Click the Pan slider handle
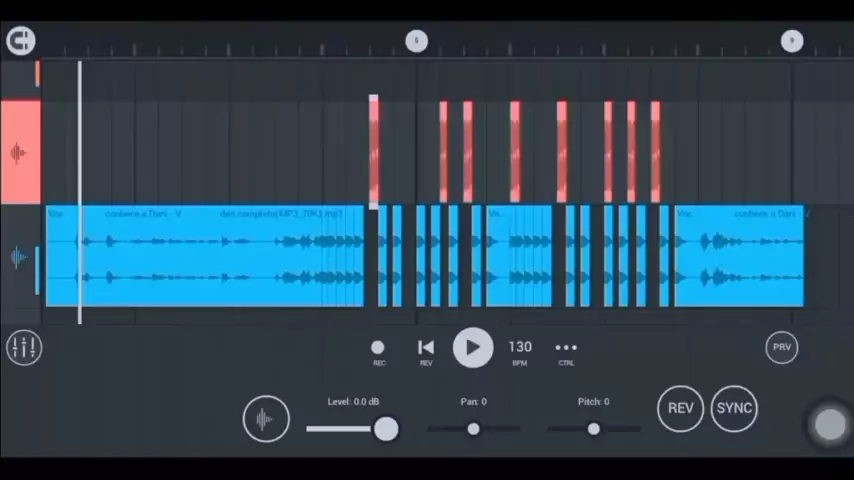Viewport: 854px width, 480px height. tap(473, 429)
